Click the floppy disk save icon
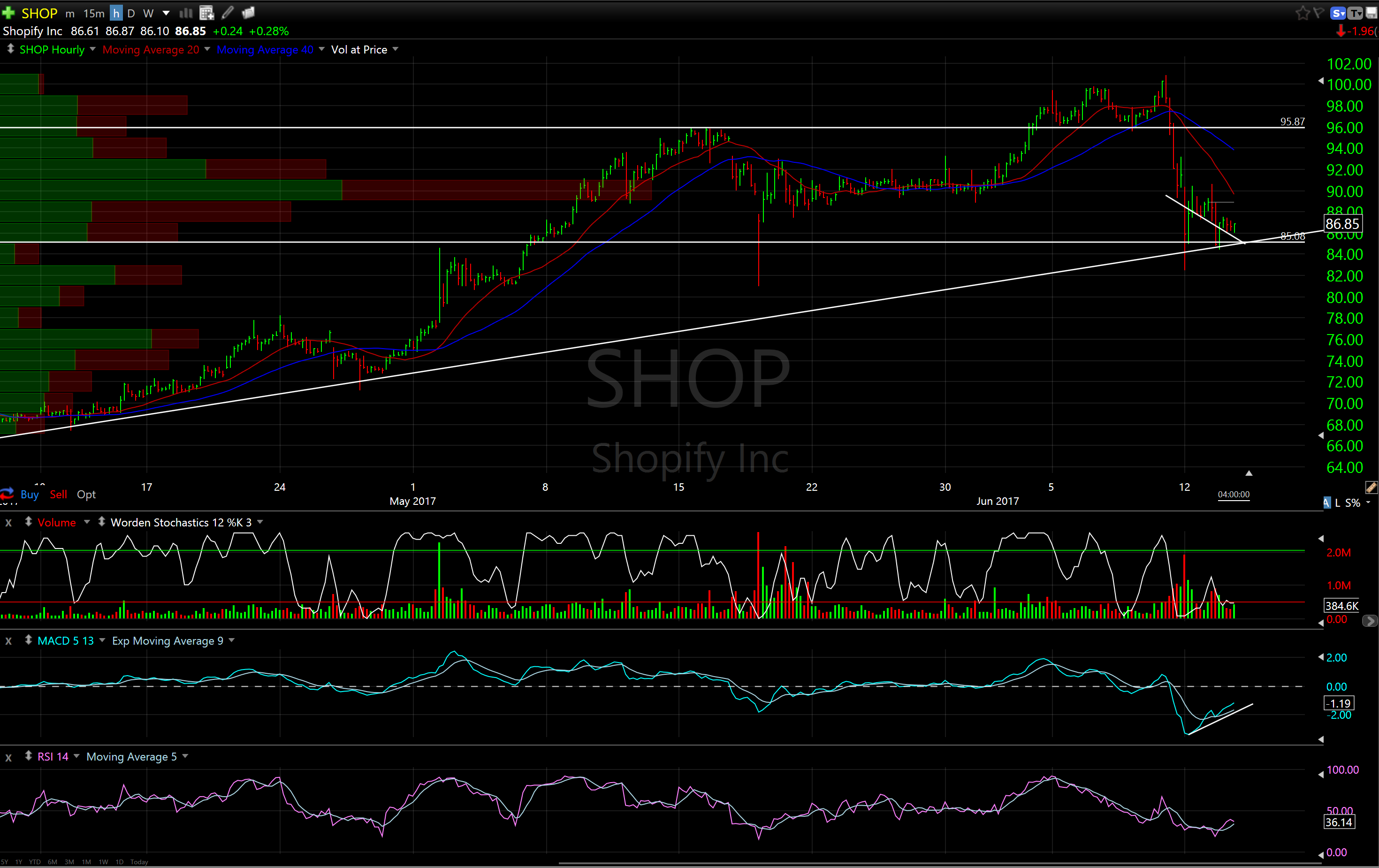 [x=1371, y=13]
